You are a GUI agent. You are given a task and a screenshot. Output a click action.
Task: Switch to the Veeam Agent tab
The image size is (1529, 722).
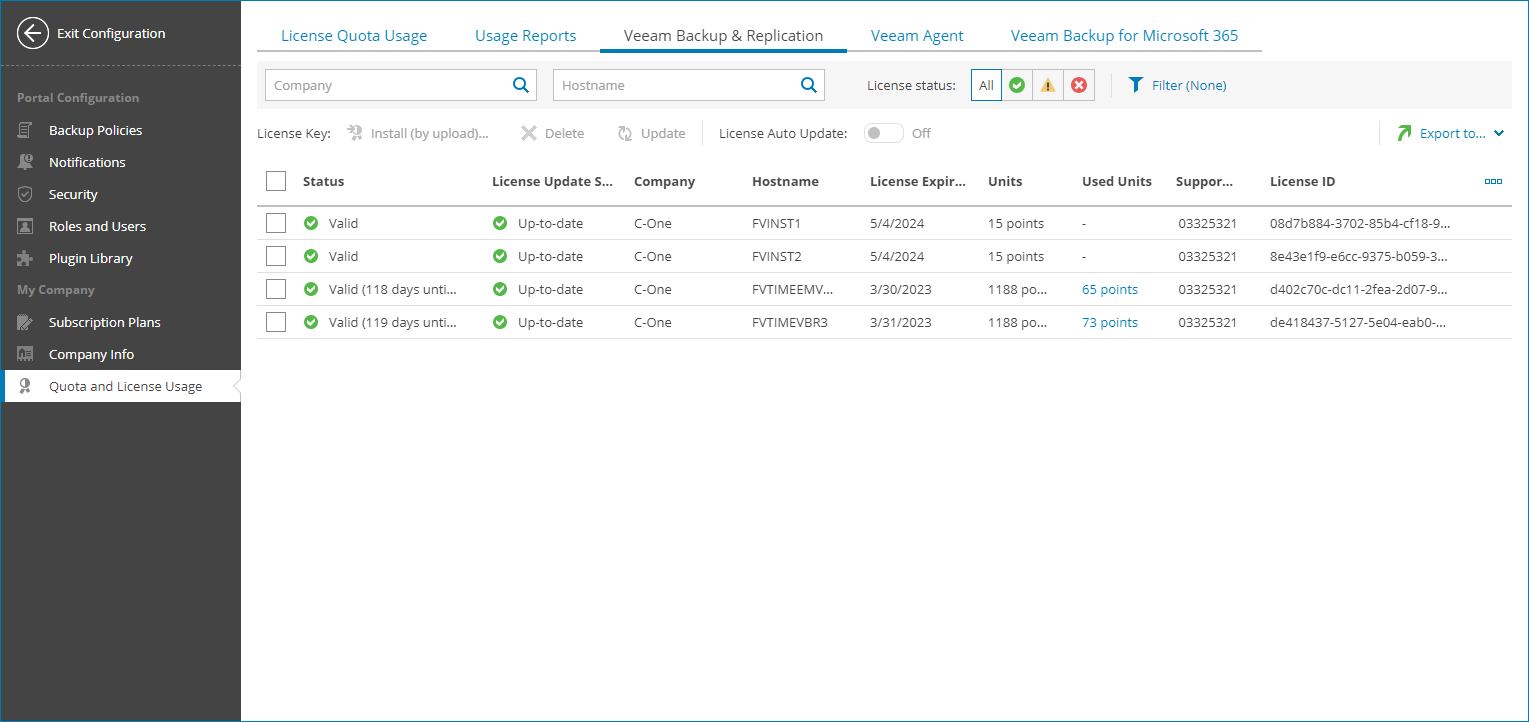(x=916, y=35)
